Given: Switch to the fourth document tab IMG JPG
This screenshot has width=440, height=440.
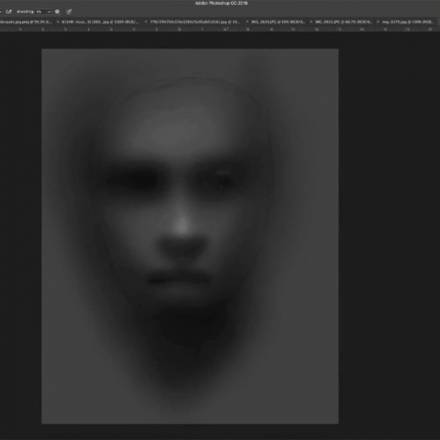Looking at the screenshot, I should pyautogui.click(x=278, y=22).
